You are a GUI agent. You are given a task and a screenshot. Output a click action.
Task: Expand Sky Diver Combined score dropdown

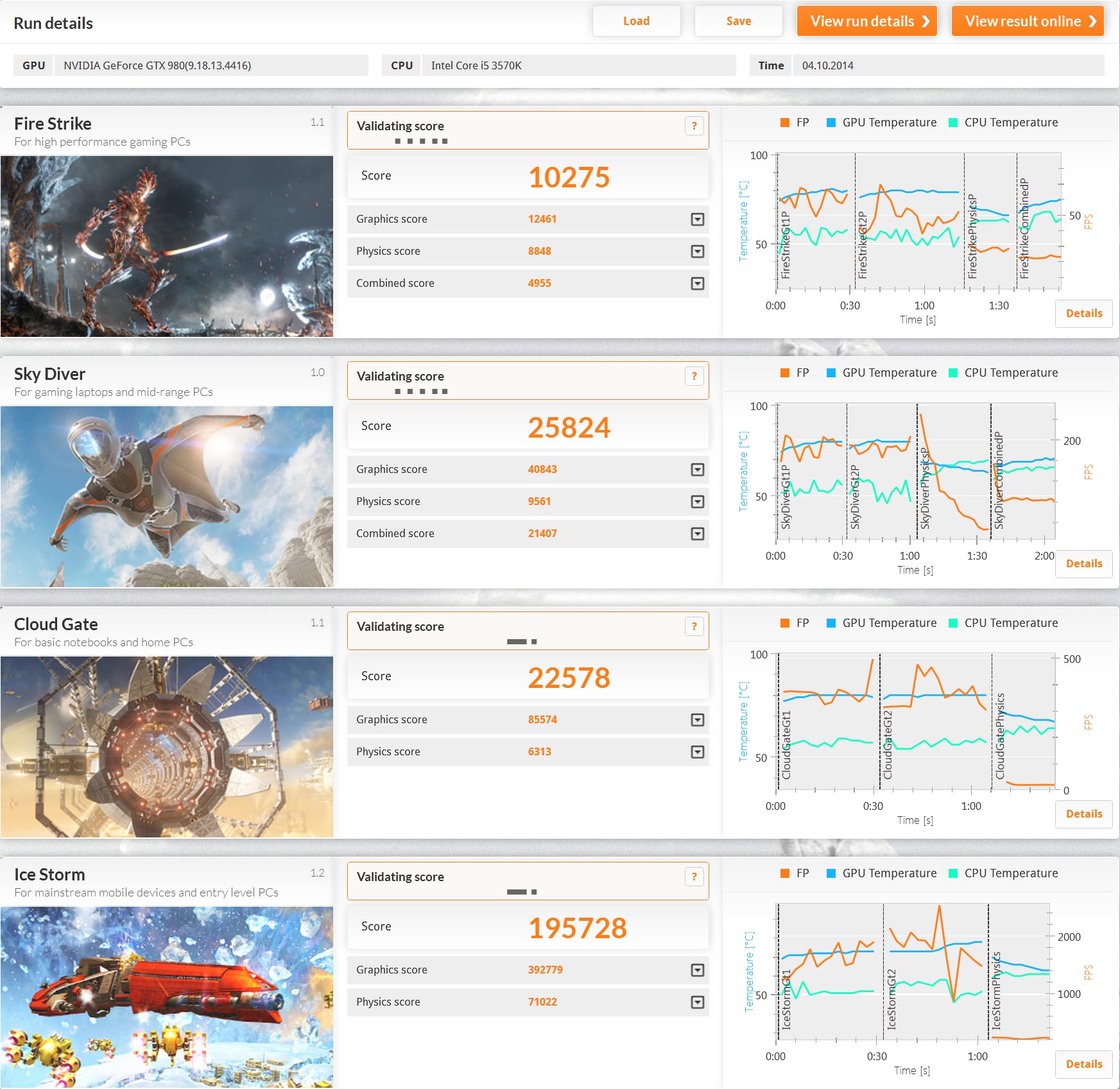tap(697, 534)
